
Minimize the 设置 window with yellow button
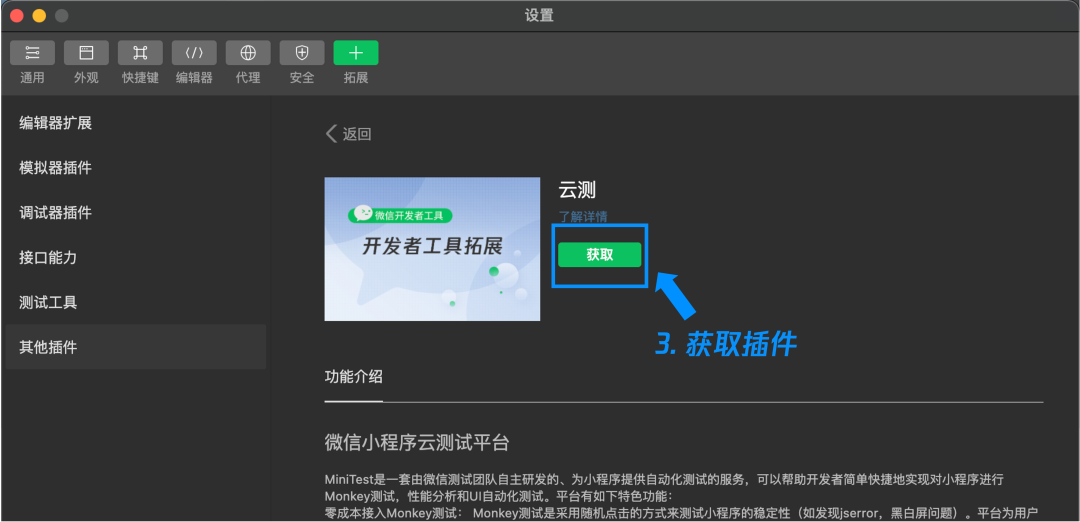(x=39, y=15)
